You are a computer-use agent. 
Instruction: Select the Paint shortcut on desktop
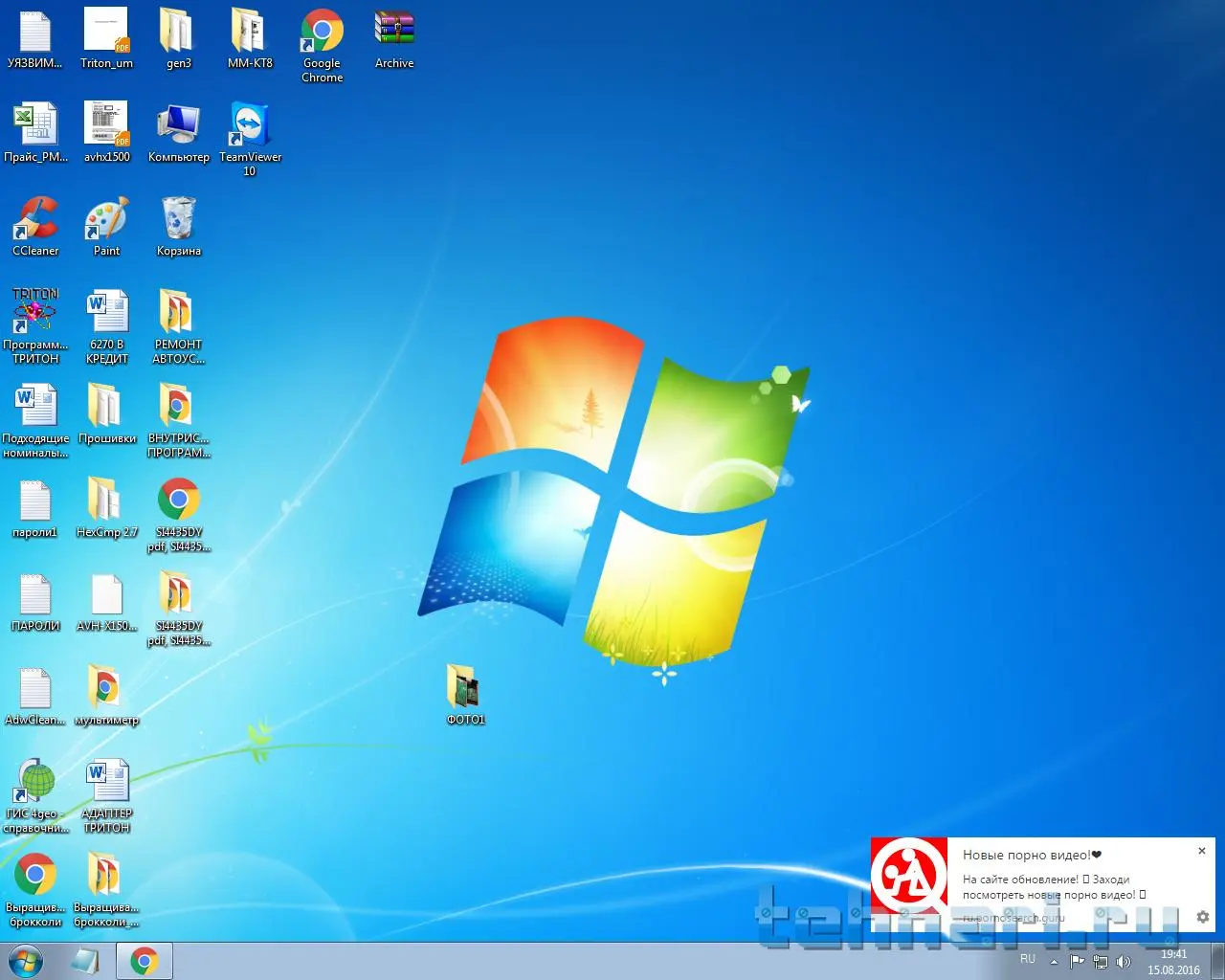106,227
